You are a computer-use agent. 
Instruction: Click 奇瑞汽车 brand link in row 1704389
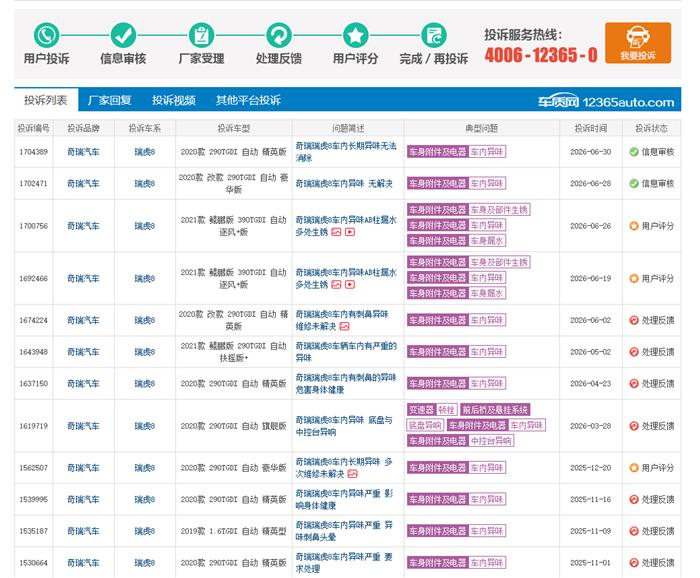pos(83,152)
